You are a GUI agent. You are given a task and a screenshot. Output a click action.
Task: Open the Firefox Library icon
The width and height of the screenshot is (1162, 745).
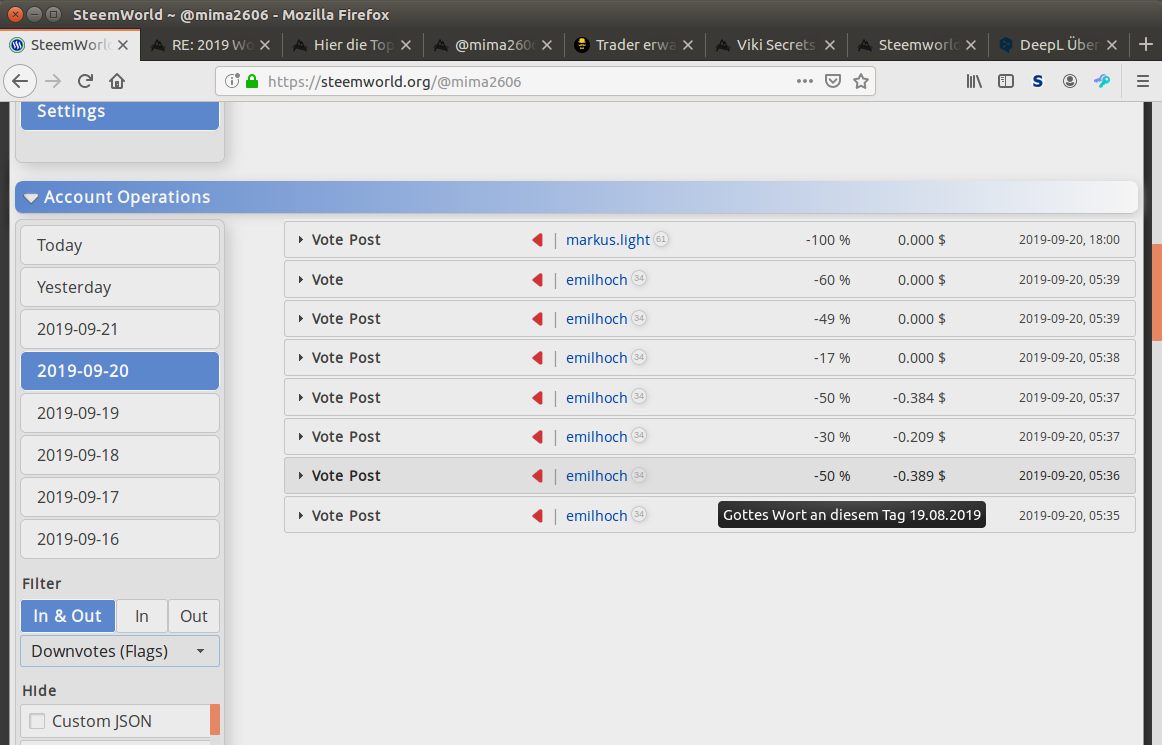pyautogui.click(x=974, y=81)
